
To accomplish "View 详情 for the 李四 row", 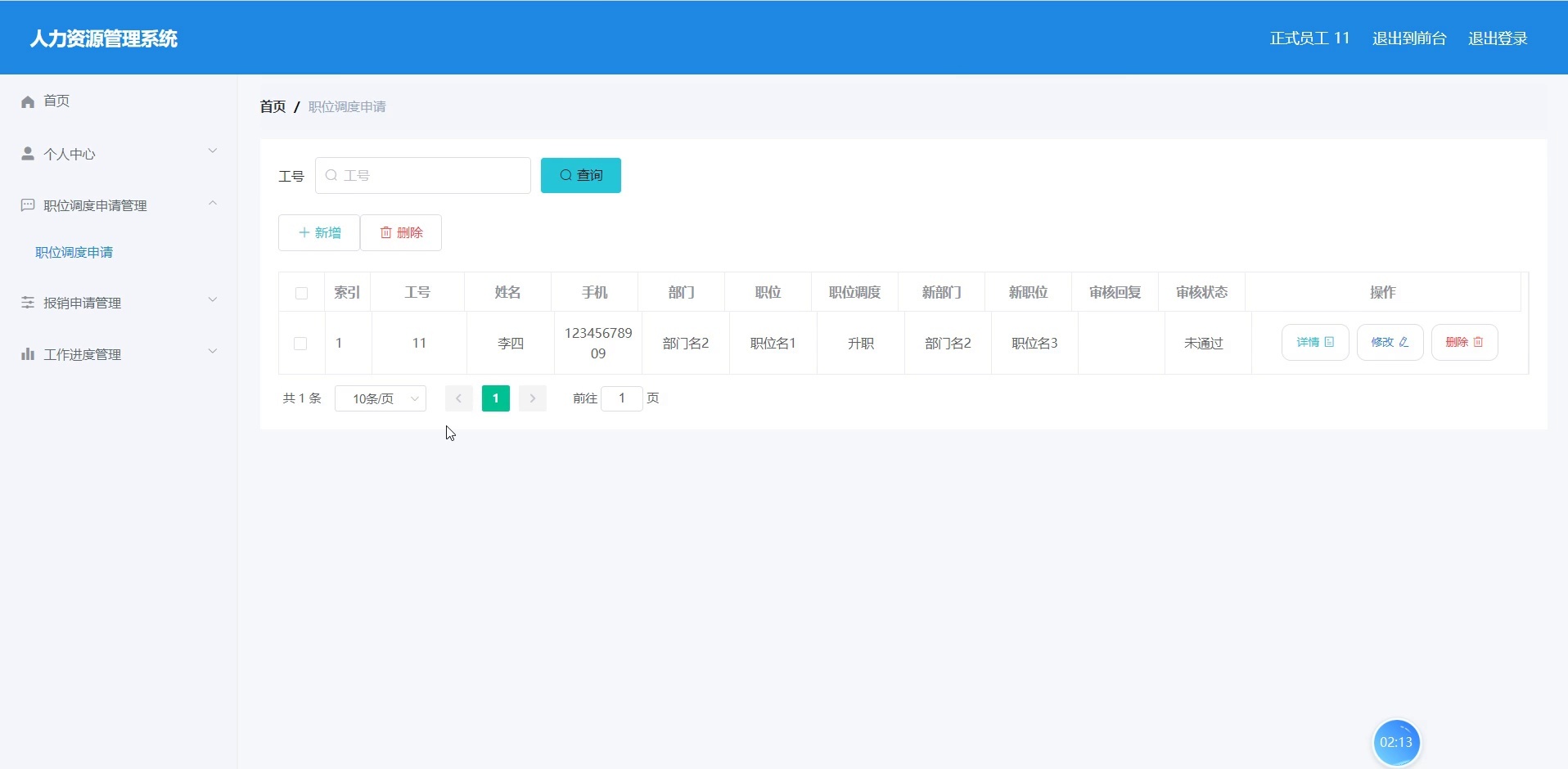I will 1315,342.
